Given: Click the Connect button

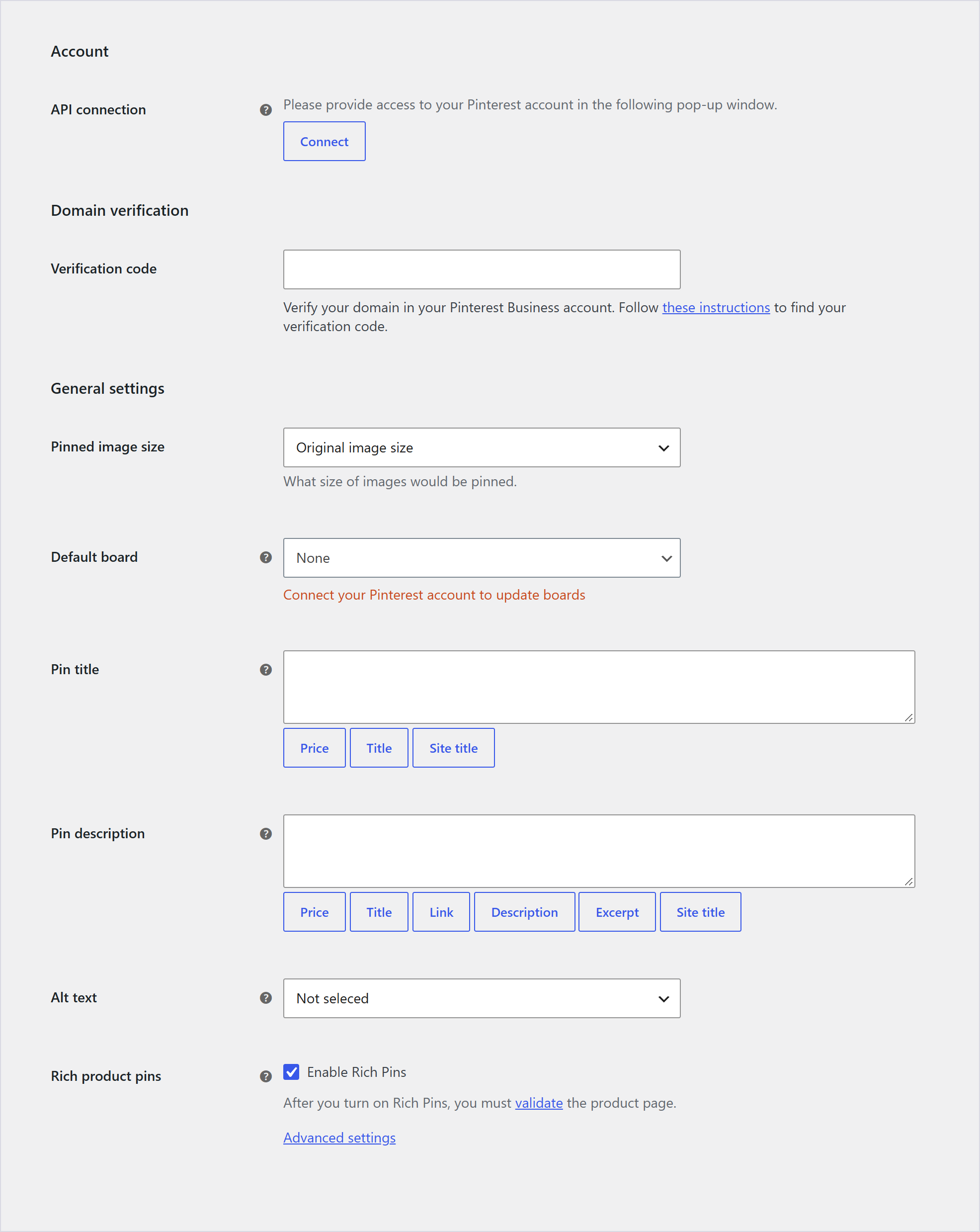Looking at the screenshot, I should point(325,141).
